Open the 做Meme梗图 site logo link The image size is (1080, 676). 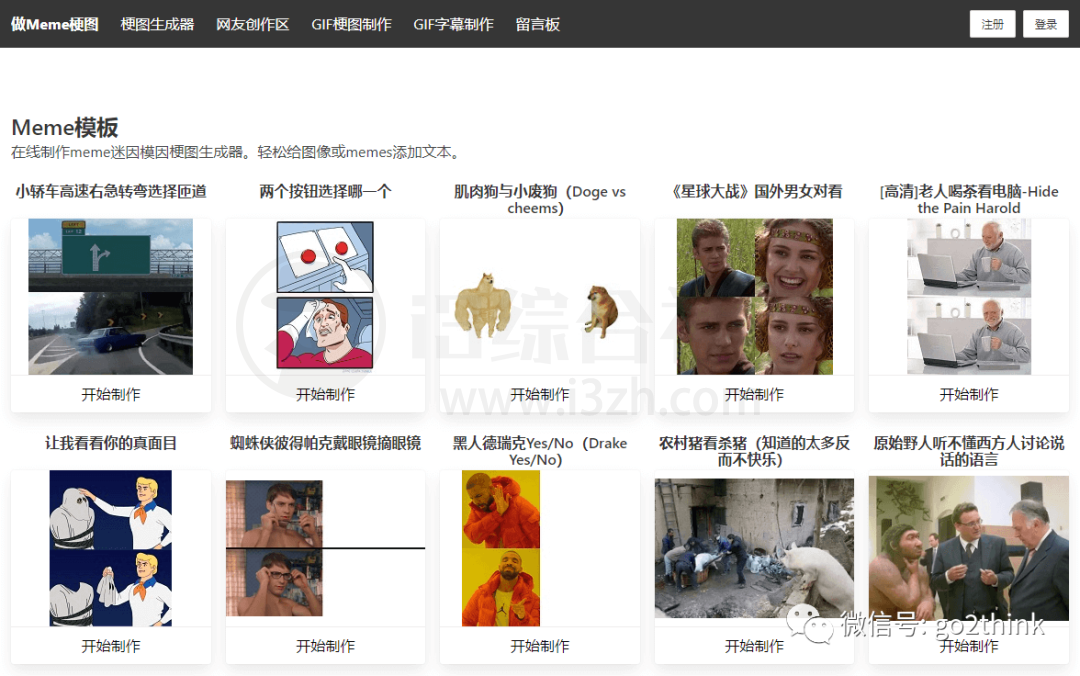tap(54, 24)
